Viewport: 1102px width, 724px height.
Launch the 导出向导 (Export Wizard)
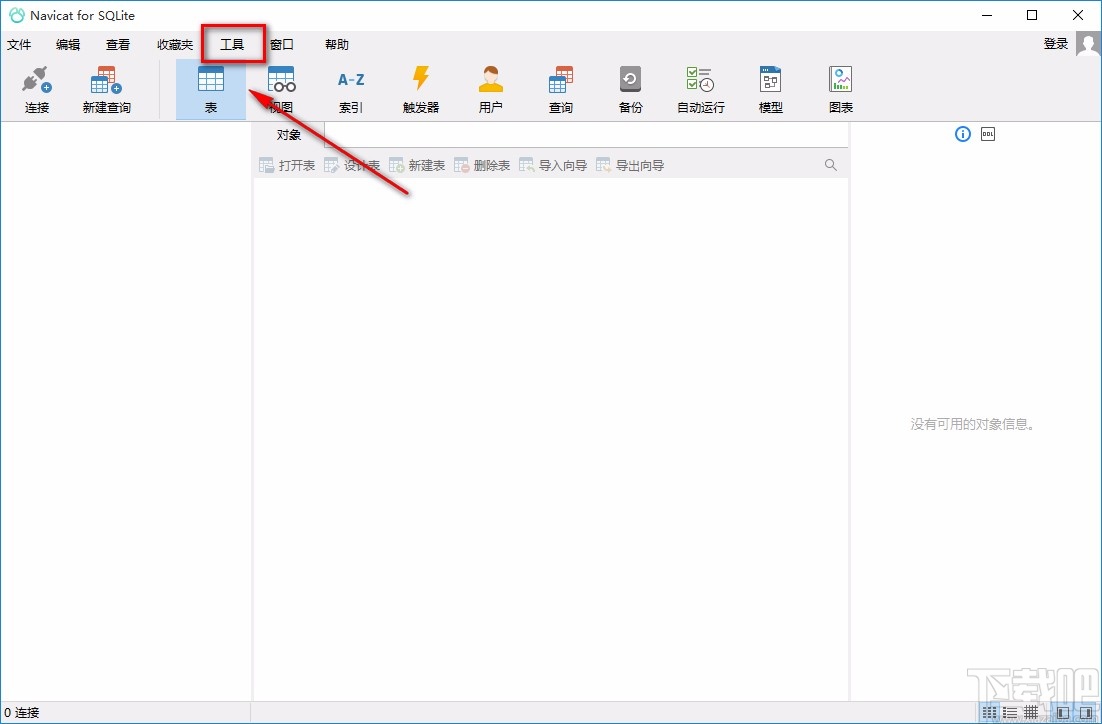(630, 165)
